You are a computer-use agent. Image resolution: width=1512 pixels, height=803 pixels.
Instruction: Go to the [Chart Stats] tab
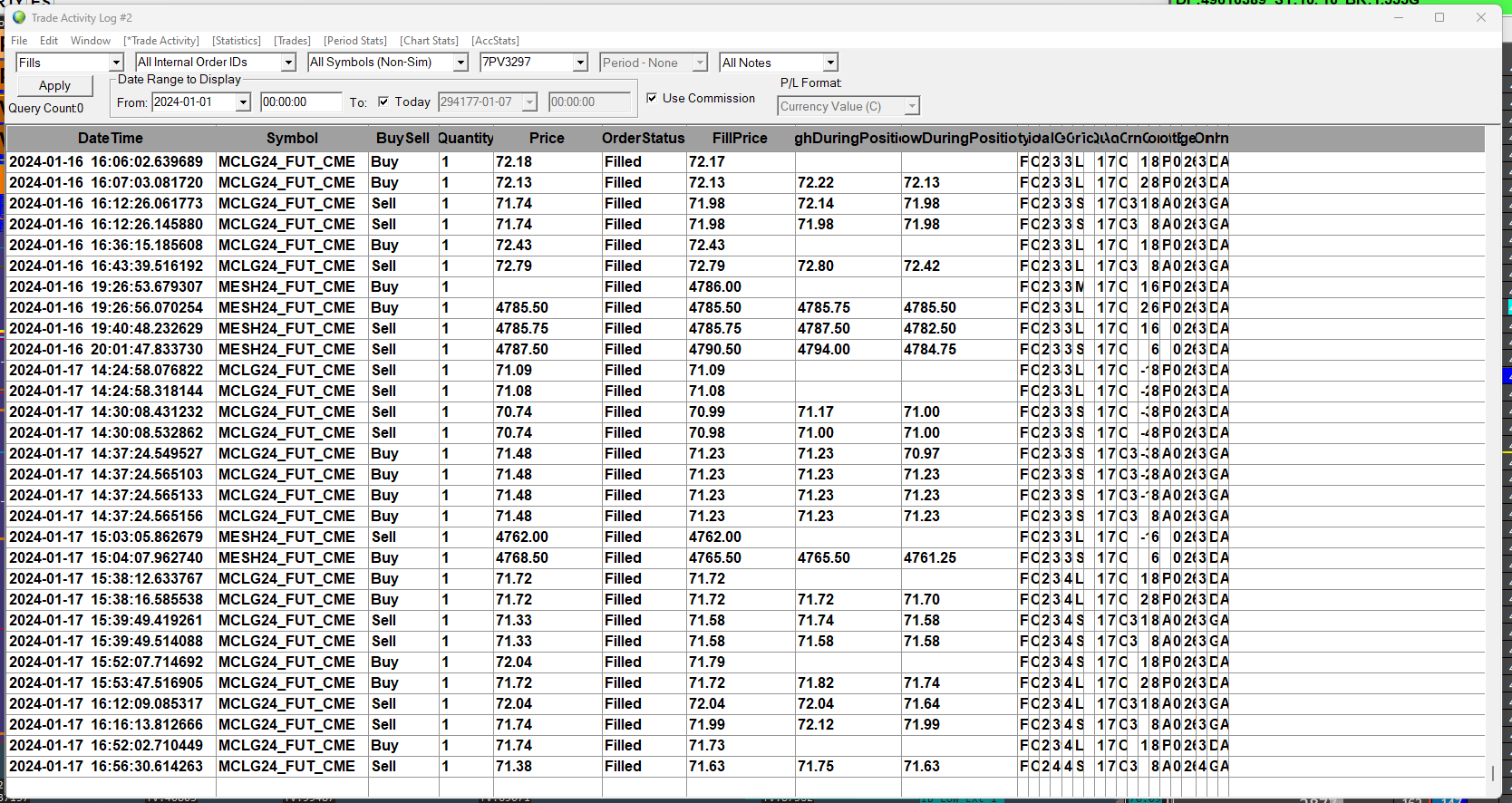(x=430, y=41)
